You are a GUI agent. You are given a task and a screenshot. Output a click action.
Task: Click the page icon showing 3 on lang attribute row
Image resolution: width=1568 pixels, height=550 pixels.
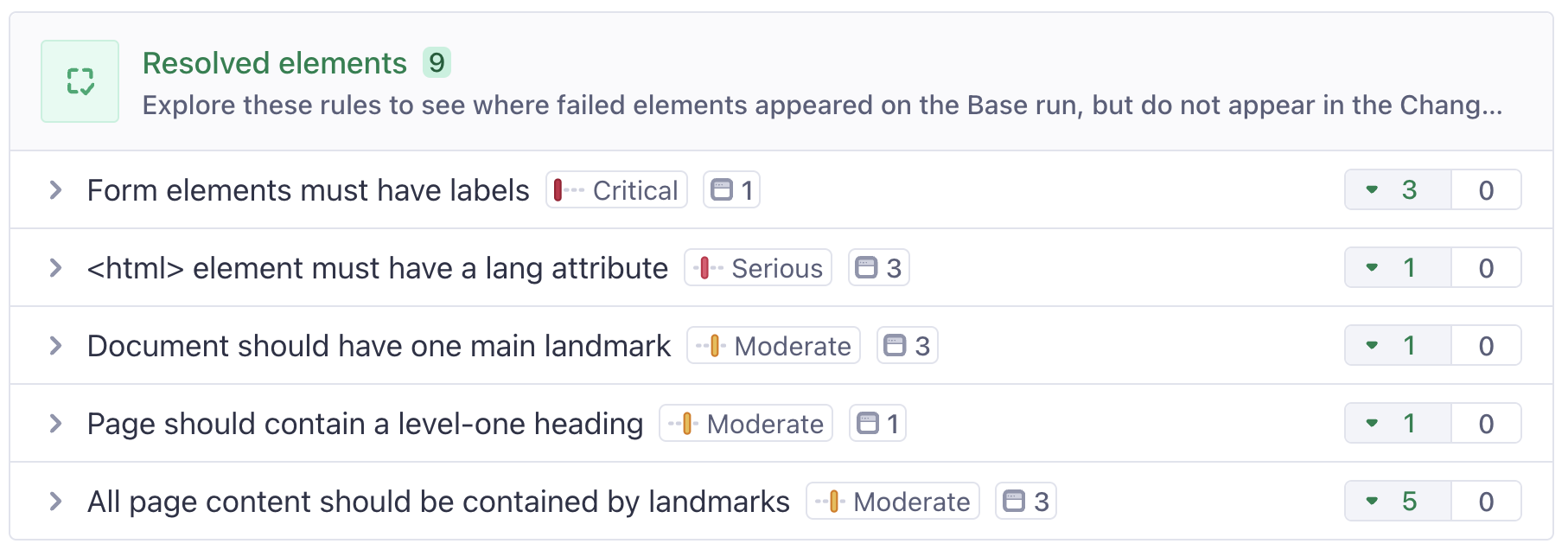click(x=868, y=268)
